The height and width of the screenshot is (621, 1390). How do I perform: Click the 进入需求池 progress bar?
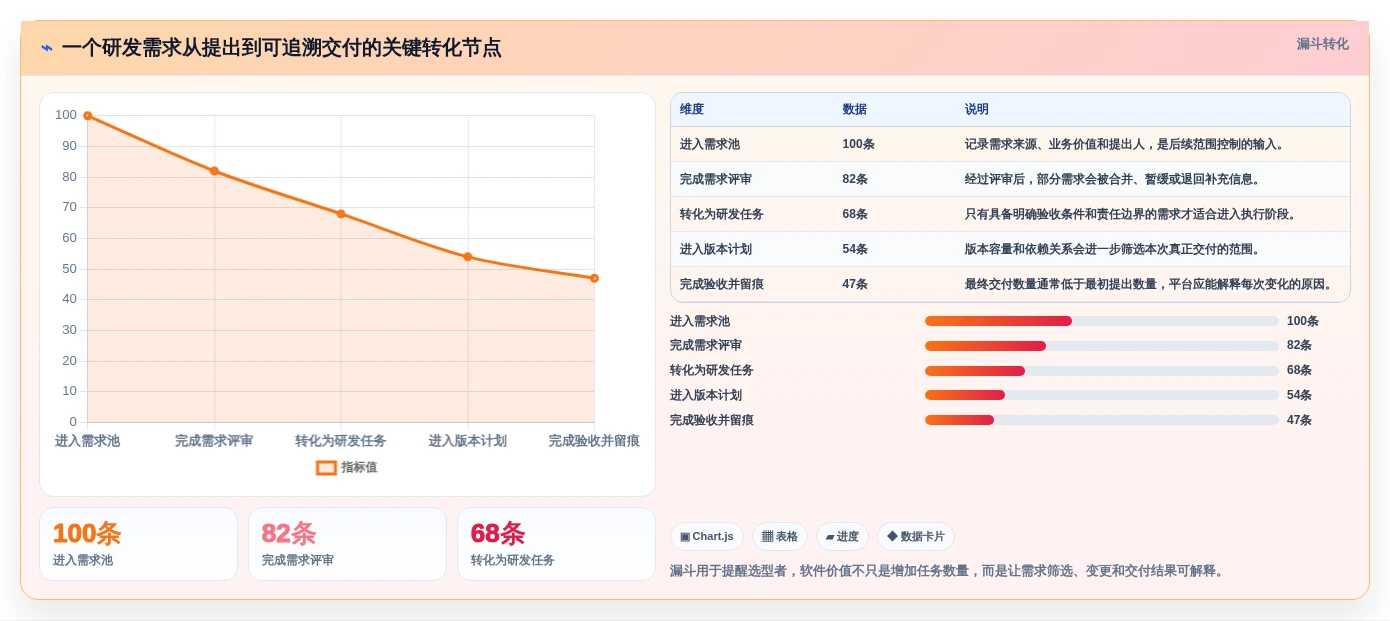pyautogui.click(x=1102, y=321)
